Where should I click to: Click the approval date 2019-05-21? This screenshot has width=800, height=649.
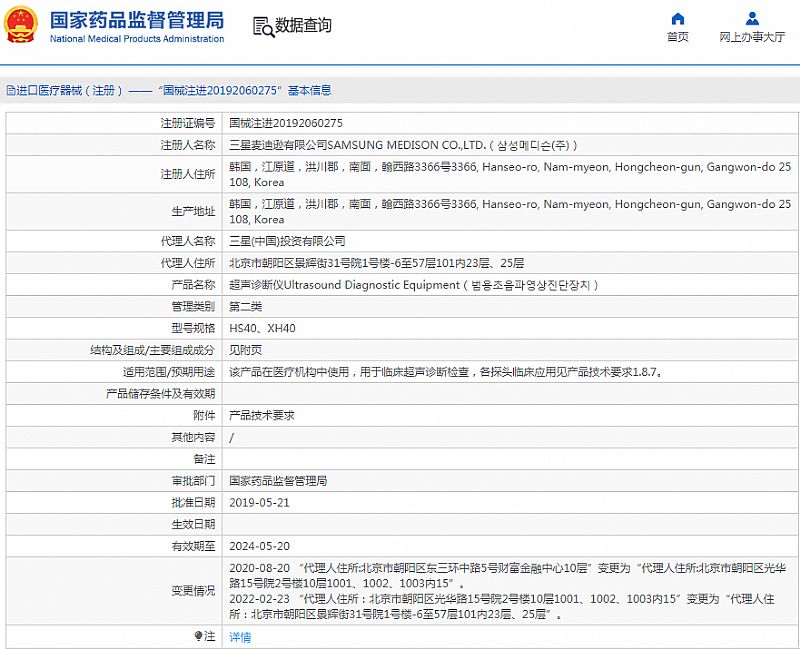(259, 502)
